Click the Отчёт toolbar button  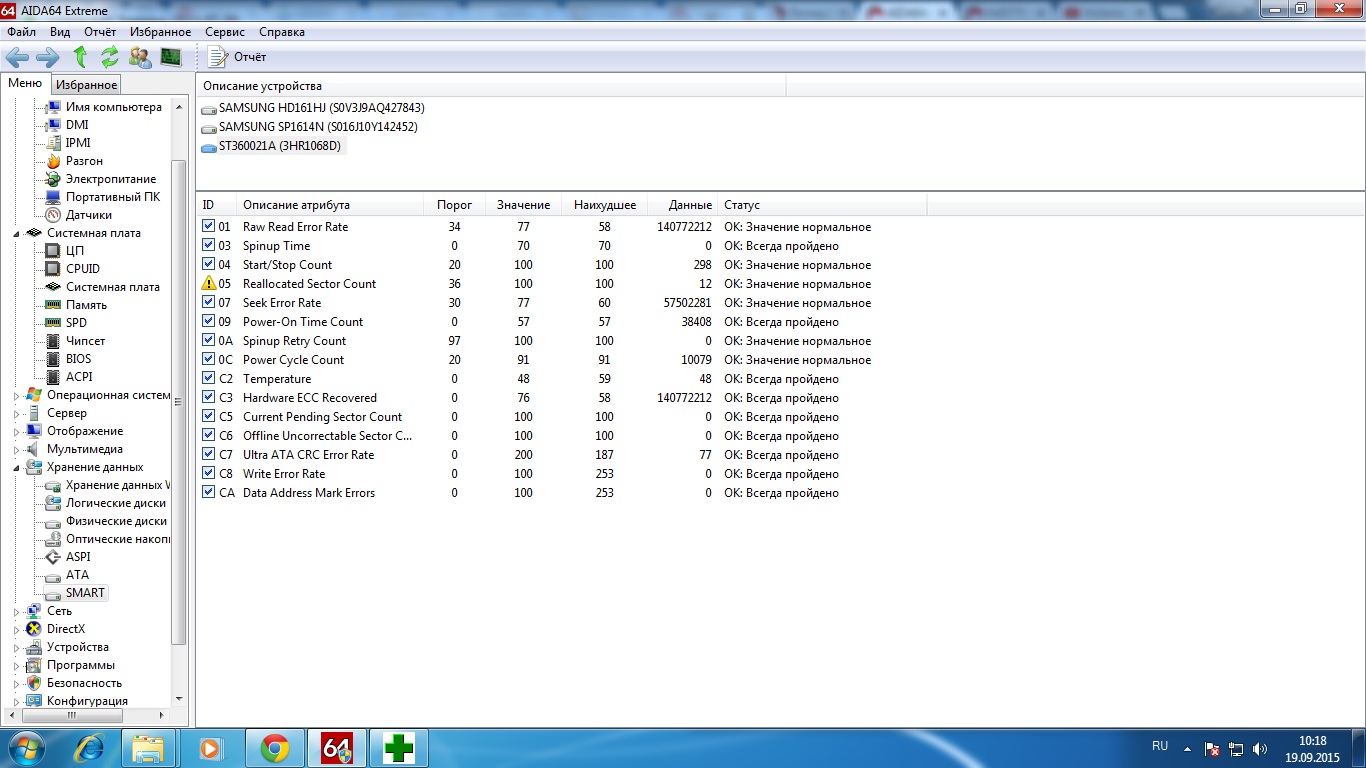click(x=239, y=57)
